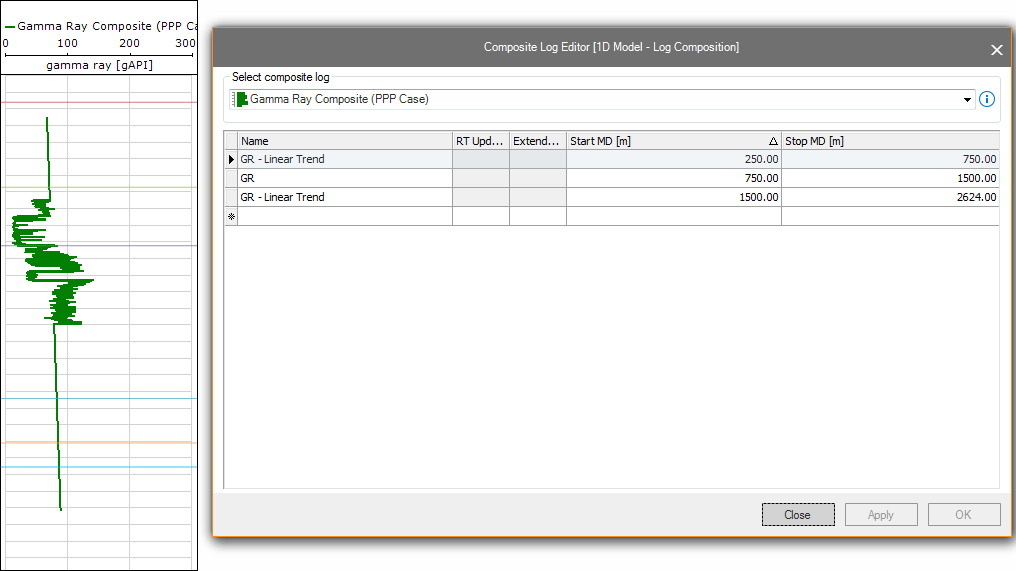Click the green log icon in the selector
Screen dimensions: 1016x571
click(x=239, y=99)
